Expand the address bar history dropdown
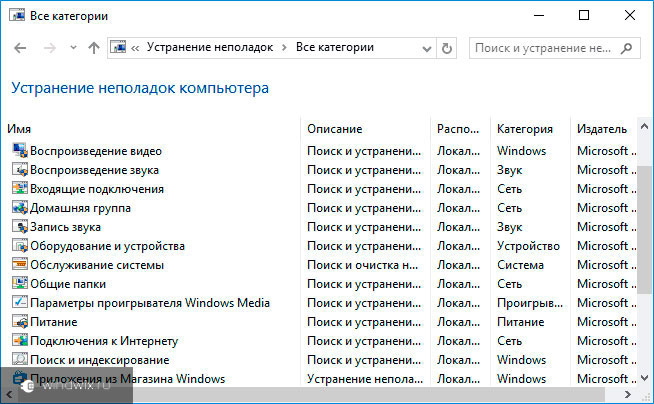The height and width of the screenshot is (404, 654). (x=427, y=49)
